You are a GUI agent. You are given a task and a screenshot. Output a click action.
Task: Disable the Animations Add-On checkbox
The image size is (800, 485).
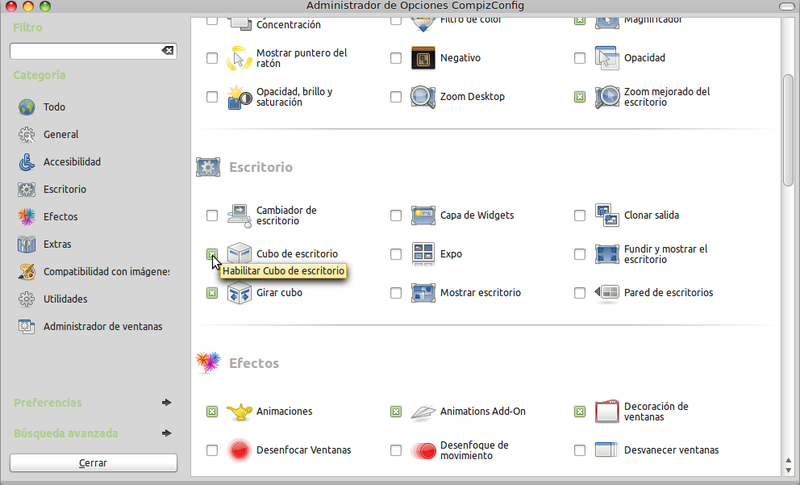pyautogui.click(x=396, y=411)
